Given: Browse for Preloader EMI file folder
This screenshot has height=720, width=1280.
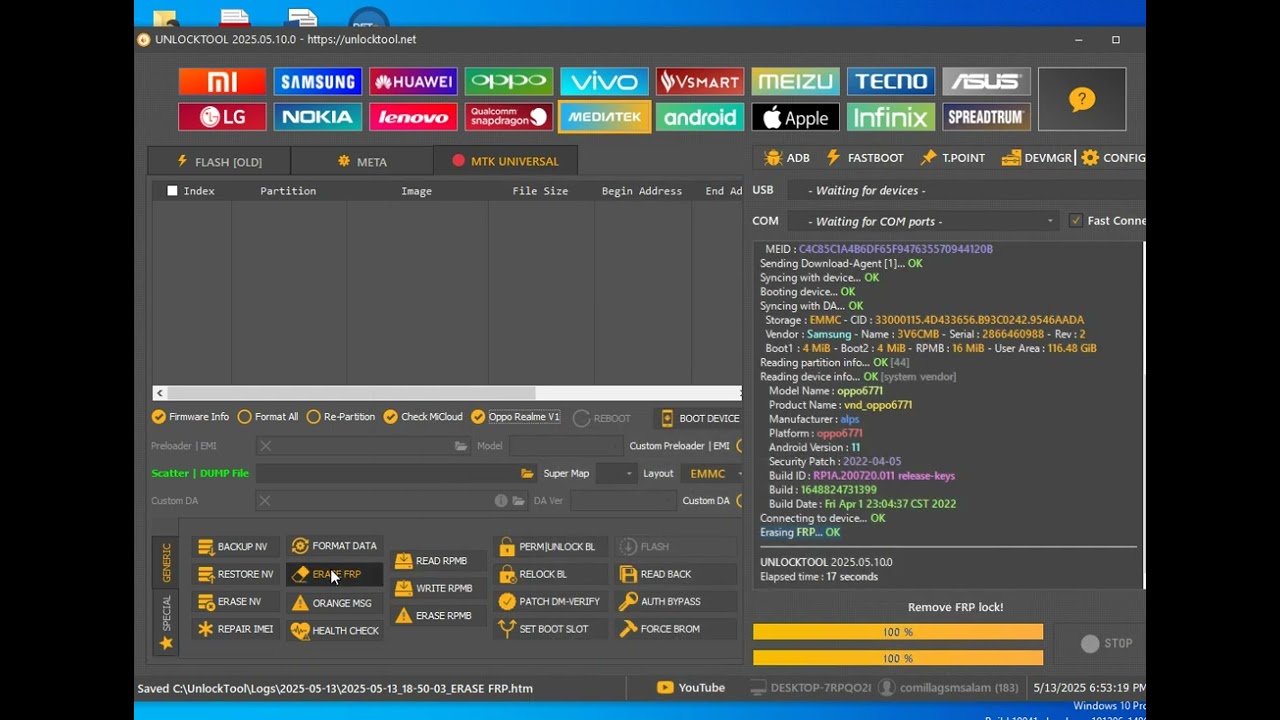Looking at the screenshot, I should (x=461, y=446).
